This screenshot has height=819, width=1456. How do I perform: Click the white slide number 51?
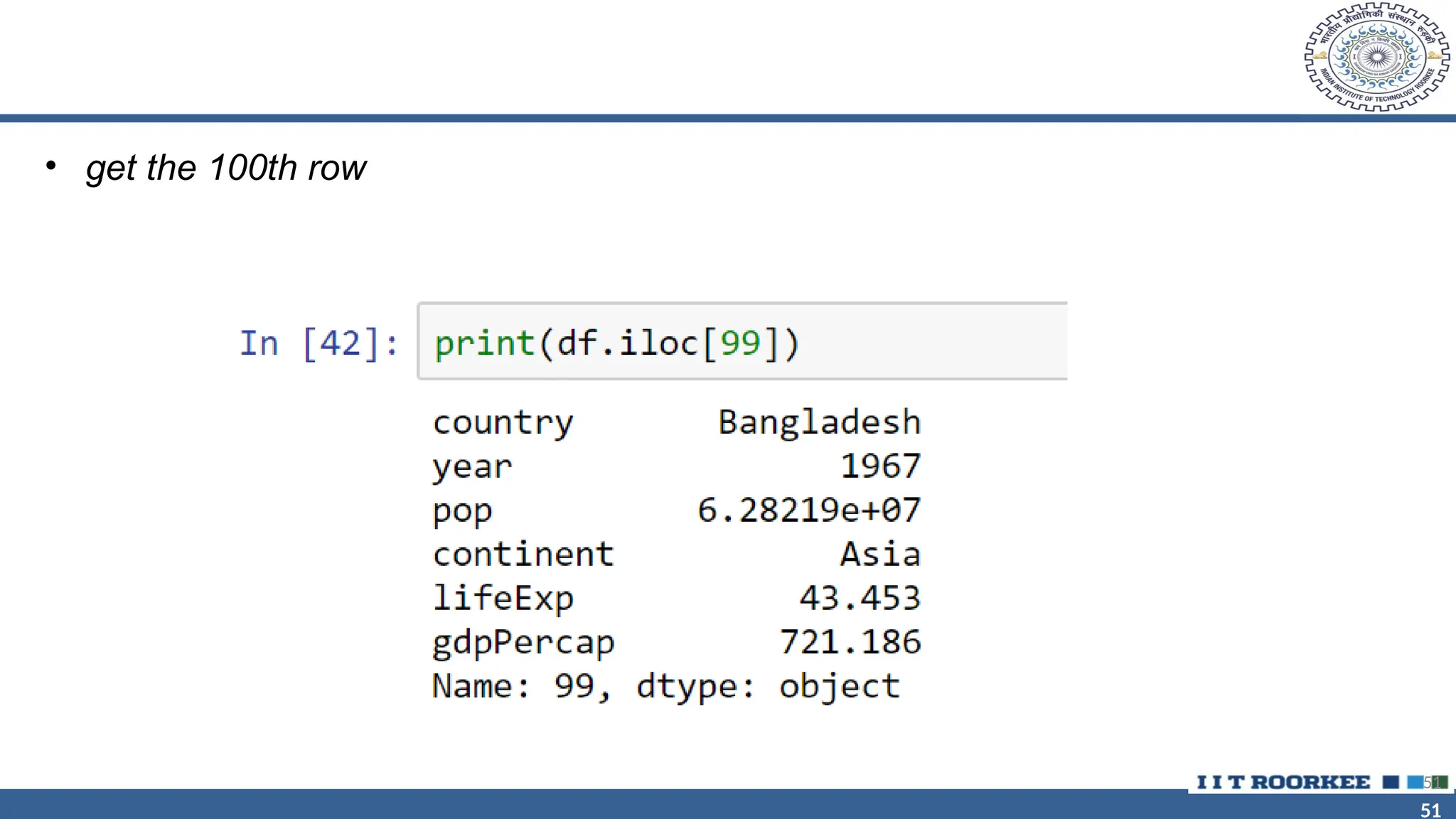coord(1430,810)
